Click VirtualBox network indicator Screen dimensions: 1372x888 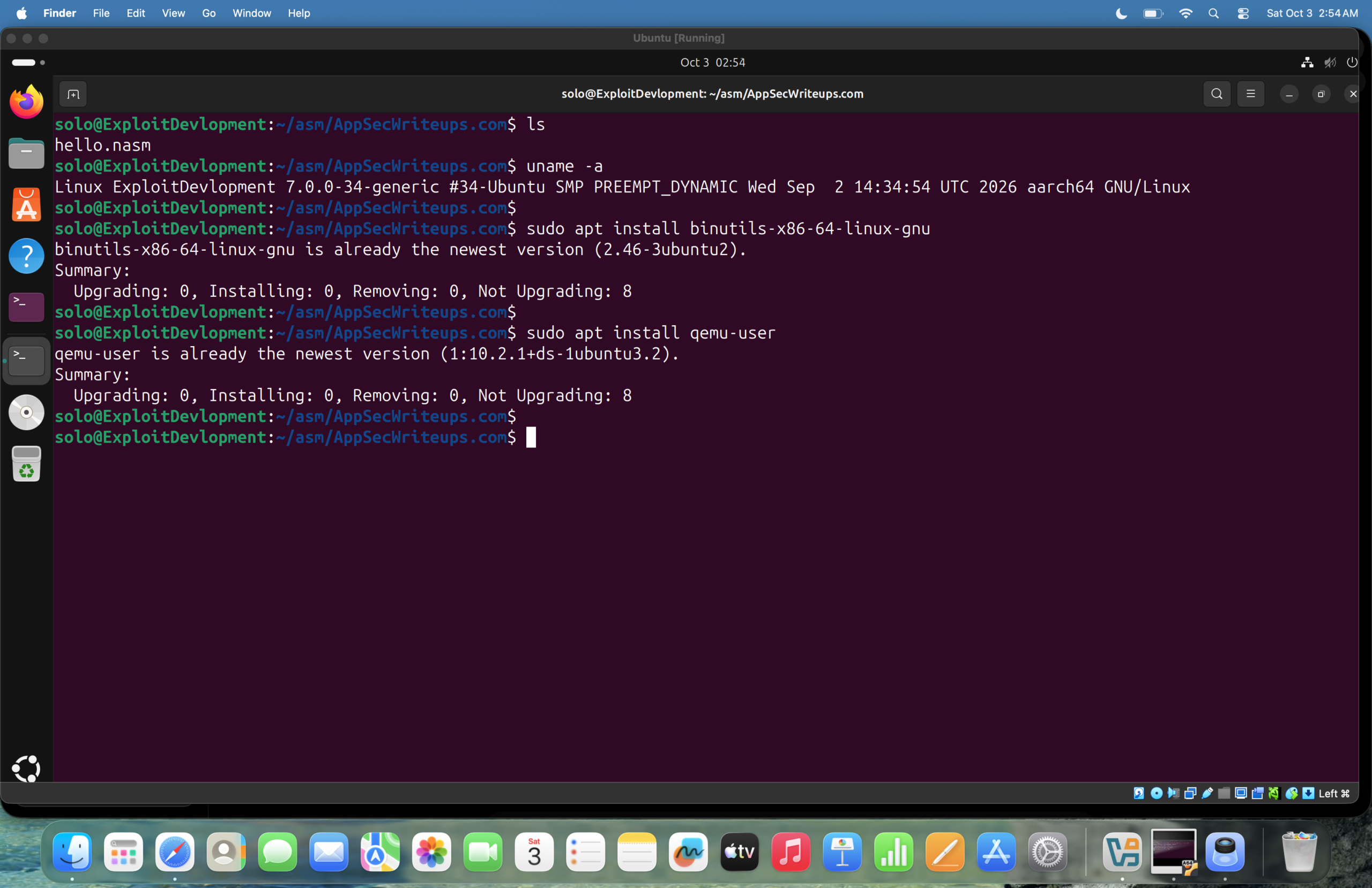1190,794
